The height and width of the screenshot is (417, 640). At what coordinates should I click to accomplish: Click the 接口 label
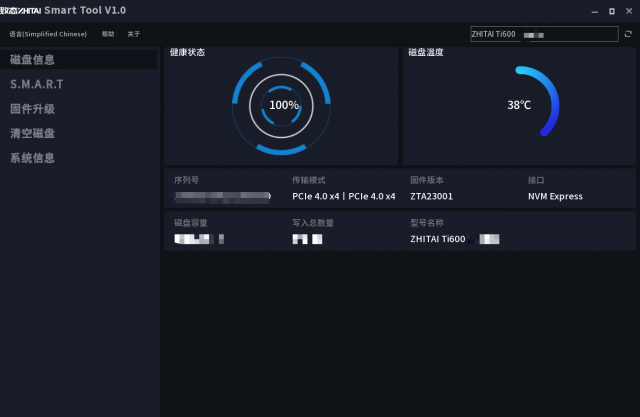(x=536, y=180)
